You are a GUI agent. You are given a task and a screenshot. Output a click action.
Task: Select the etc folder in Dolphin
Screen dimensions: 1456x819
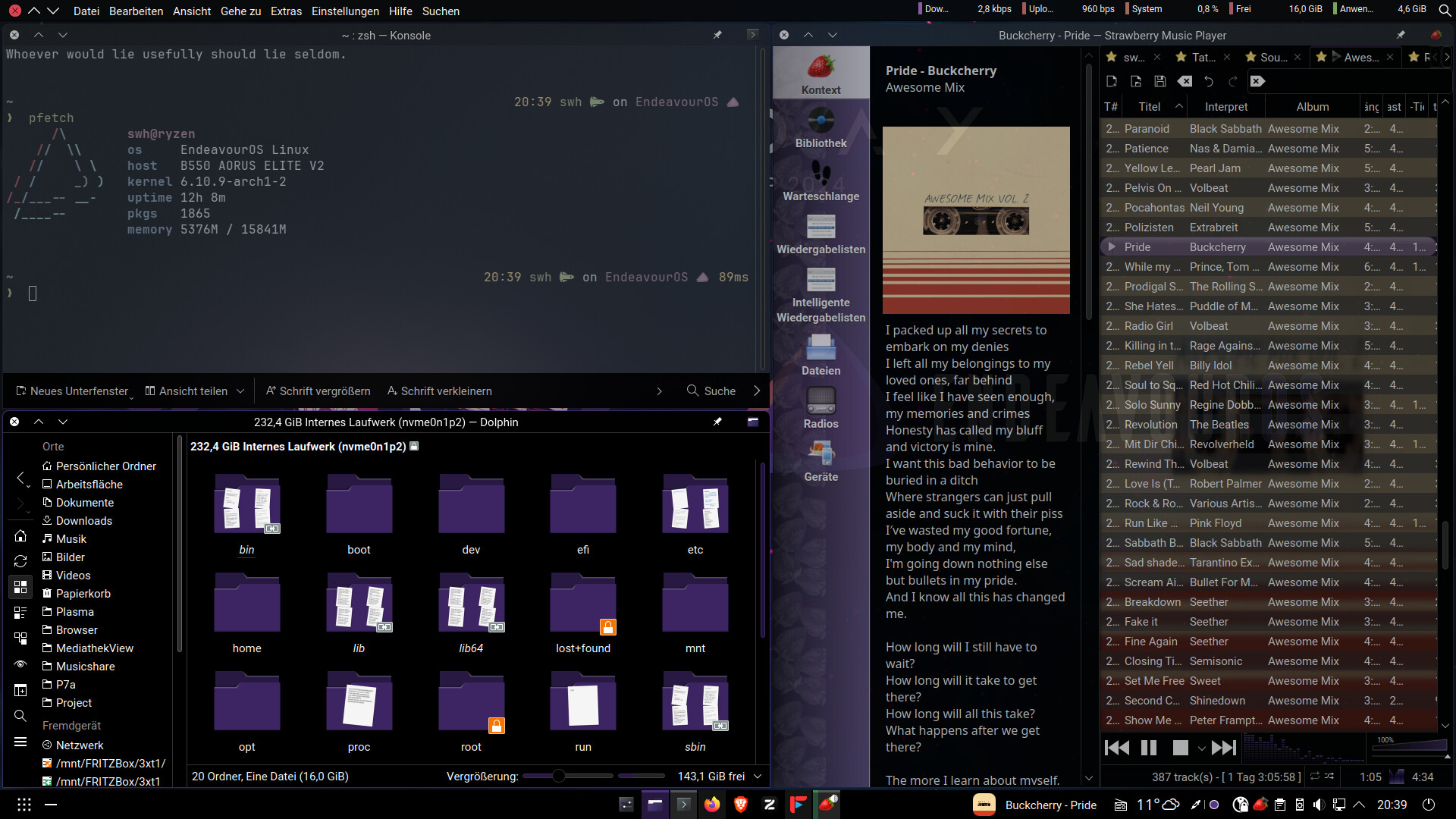[695, 515]
